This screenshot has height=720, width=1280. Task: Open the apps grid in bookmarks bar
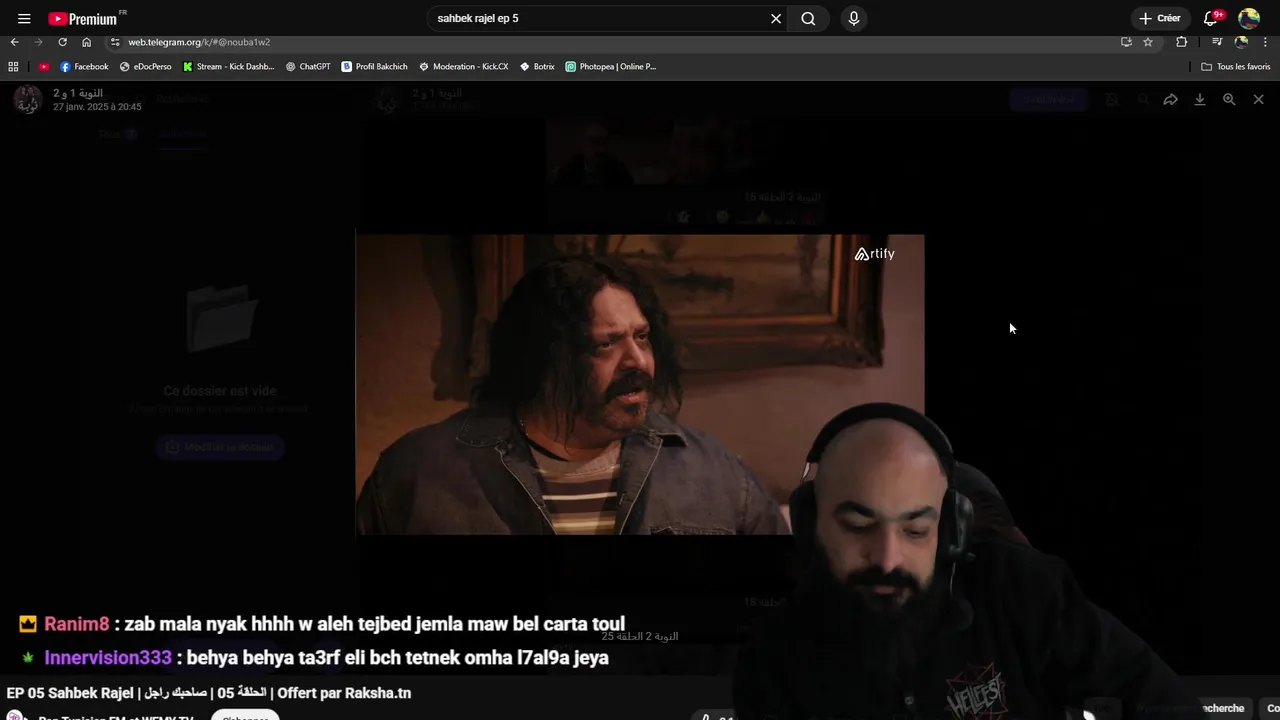click(13, 66)
